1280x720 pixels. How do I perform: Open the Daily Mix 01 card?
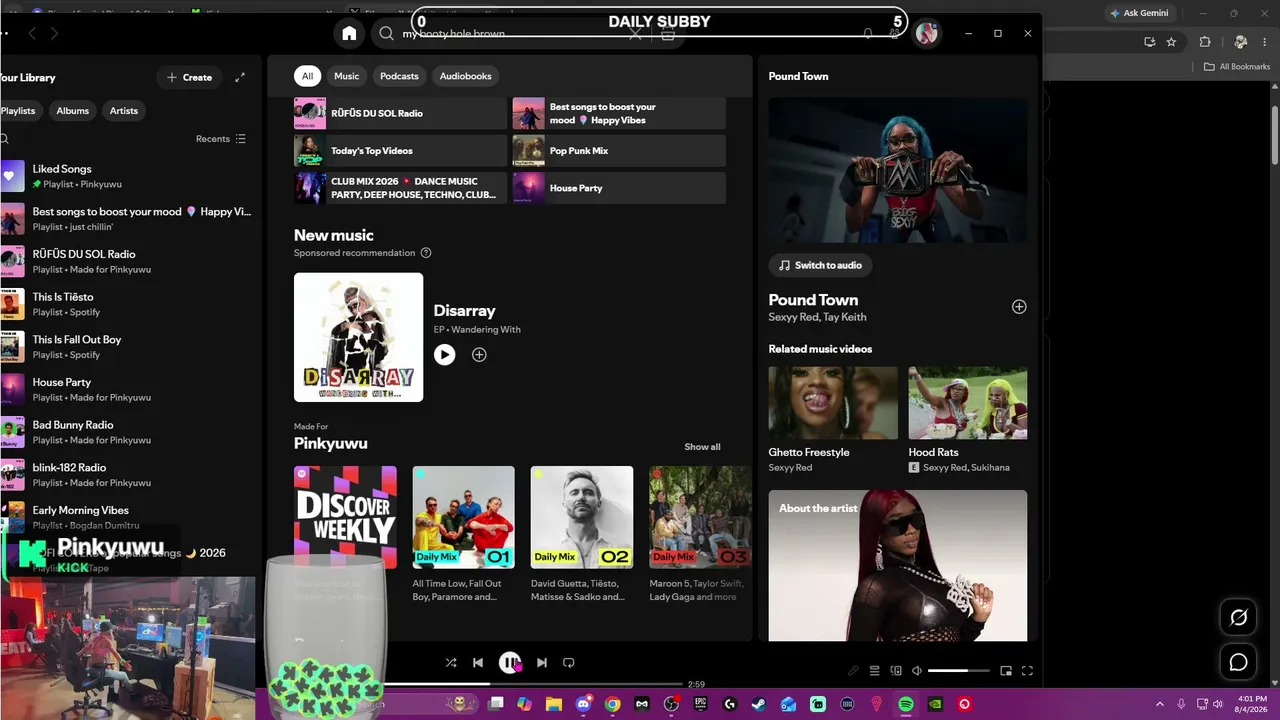[x=463, y=535]
